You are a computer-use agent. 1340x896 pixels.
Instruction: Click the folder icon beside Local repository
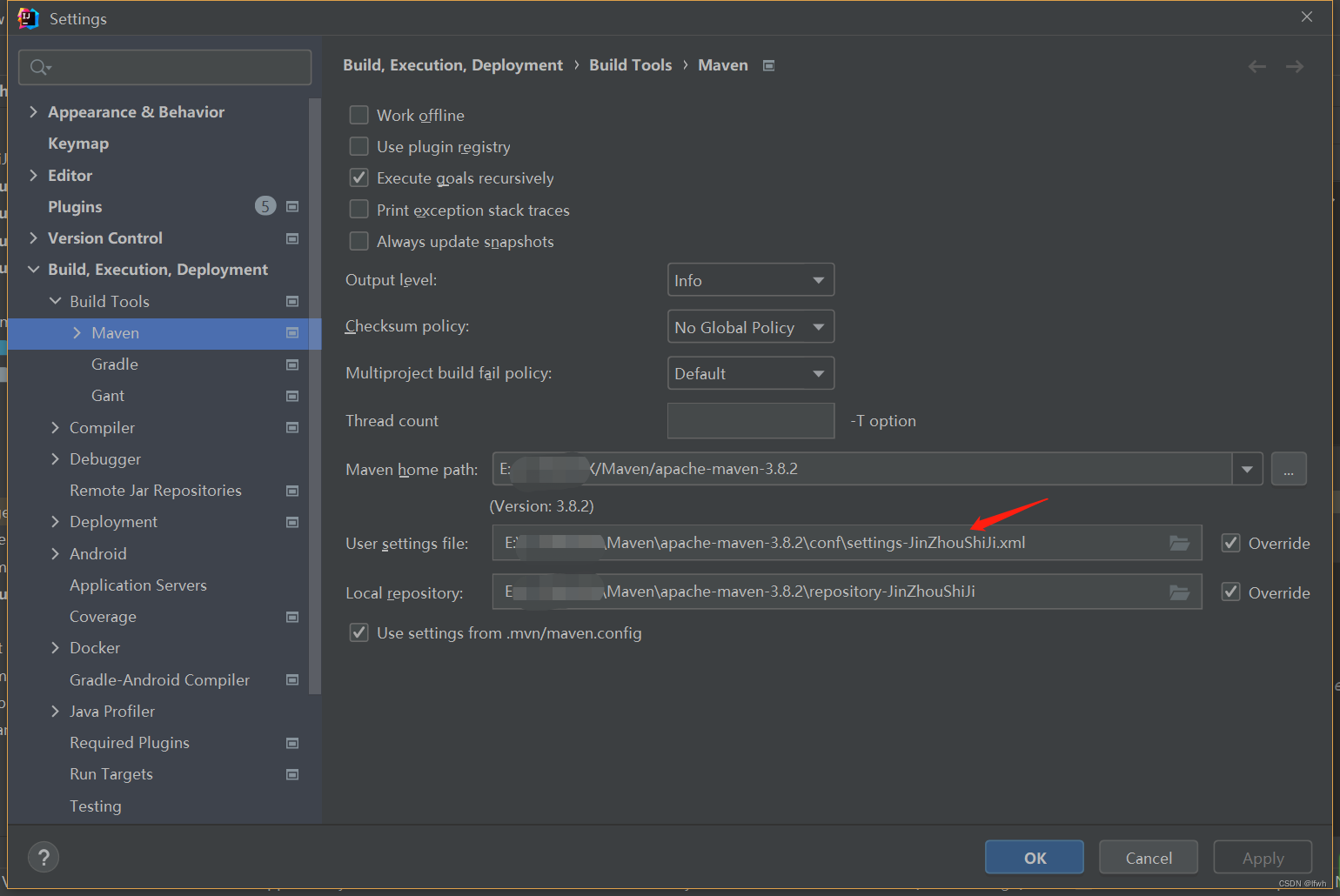pyautogui.click(x=1179, y=592)
